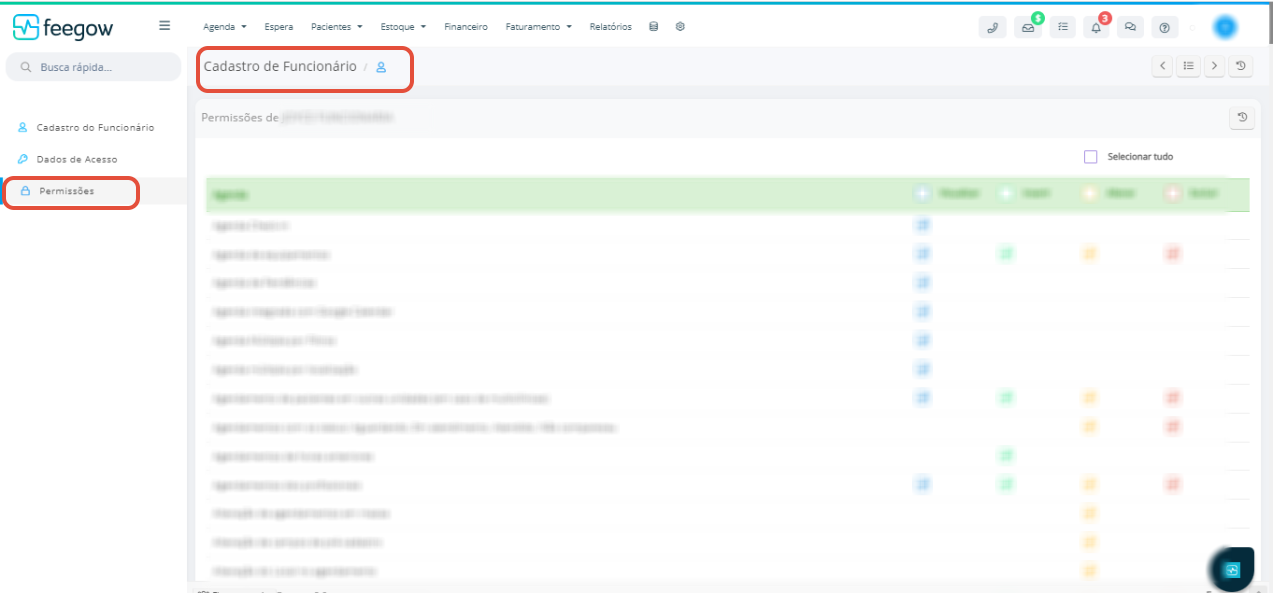Open the history icon in the Permissões panel
Viewport: 1273px width, 593px height.
1241,118
